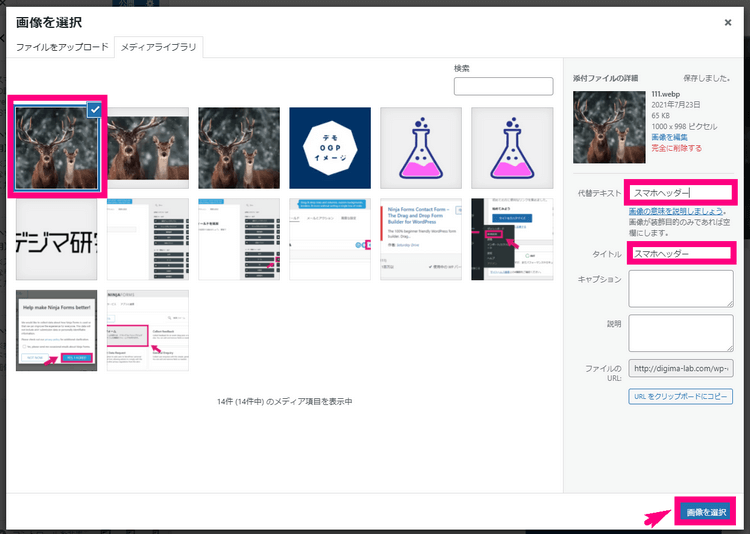Image resolution: width=750 pixels, height=534 pixels.
Task: Click the 2021年7月23日 date text
Action: coord(676,105)
